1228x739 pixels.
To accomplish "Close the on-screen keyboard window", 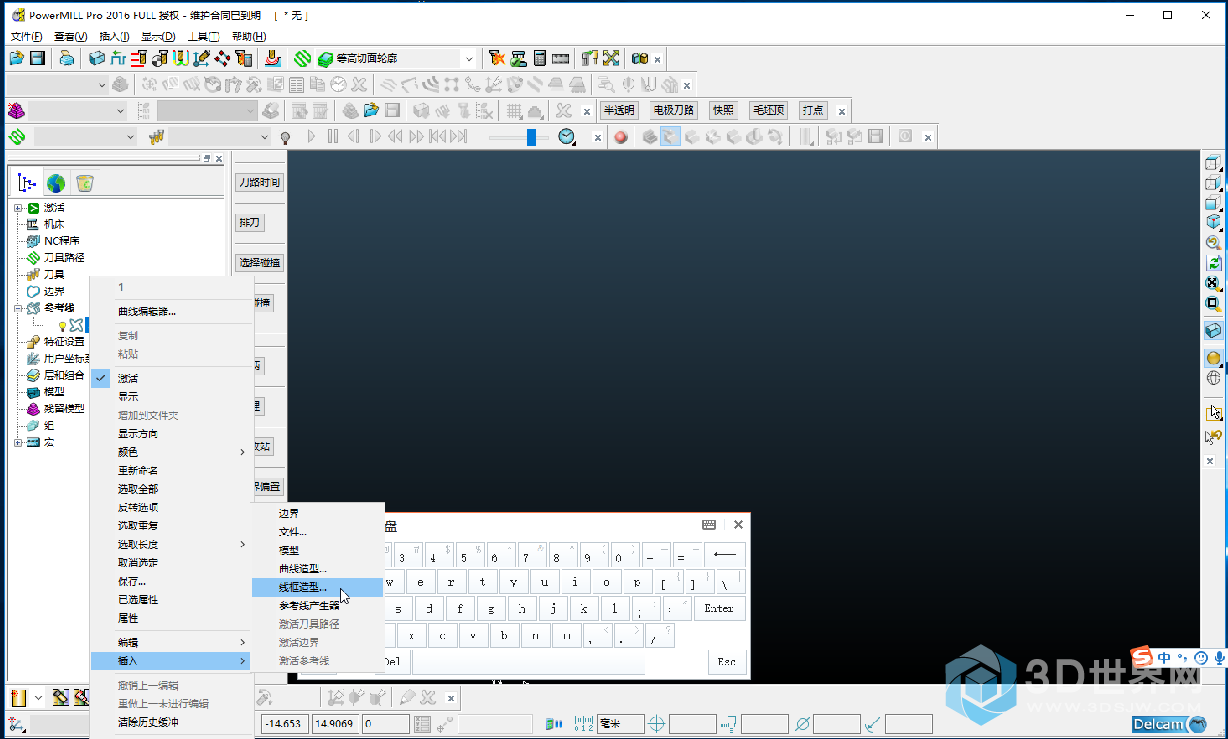I will click(738, 525).
